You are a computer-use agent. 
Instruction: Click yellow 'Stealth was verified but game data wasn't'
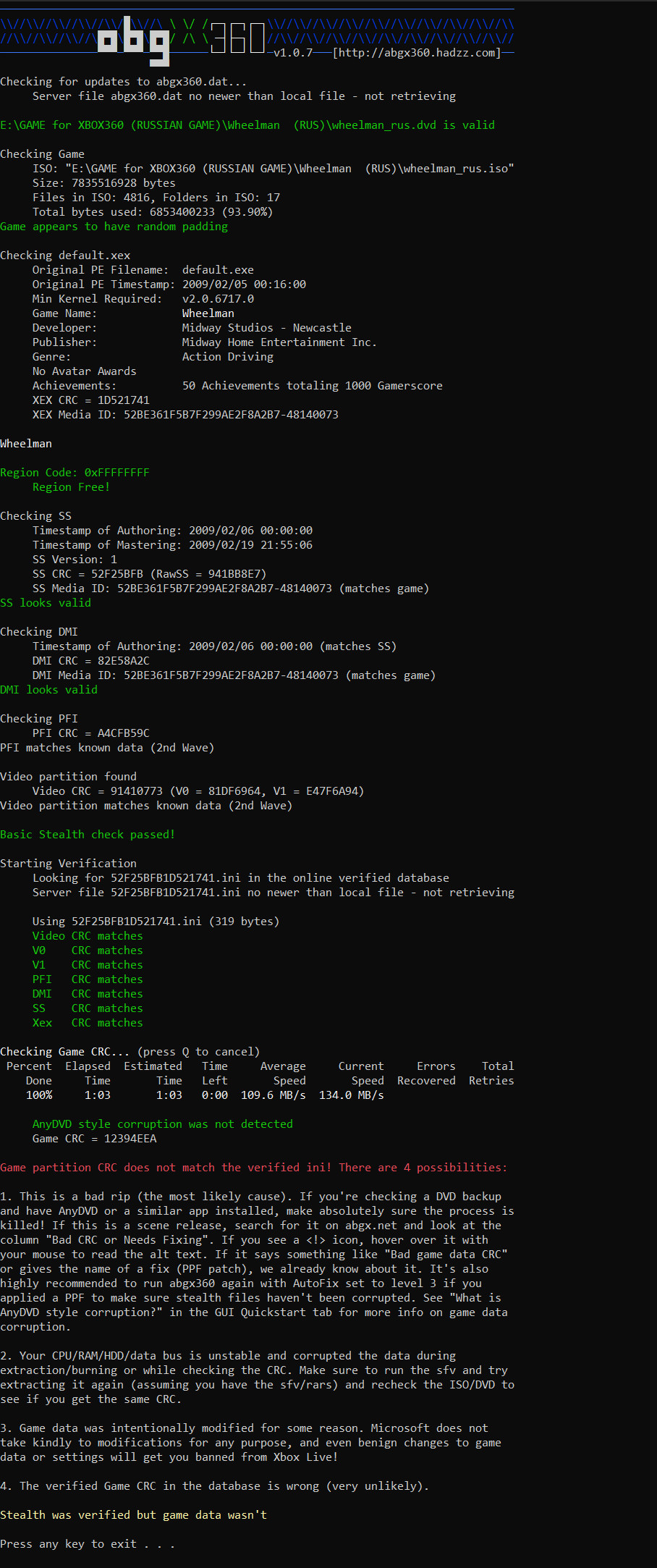point(133,1515)
